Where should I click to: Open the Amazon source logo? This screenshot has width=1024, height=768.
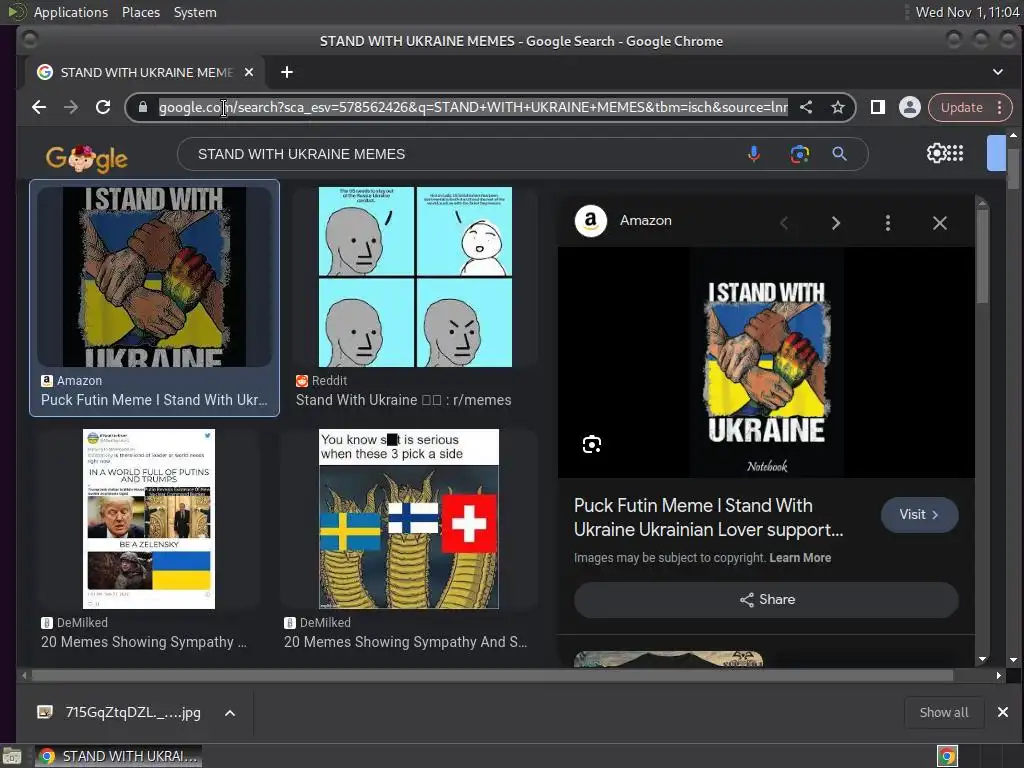tap(590, 221)
